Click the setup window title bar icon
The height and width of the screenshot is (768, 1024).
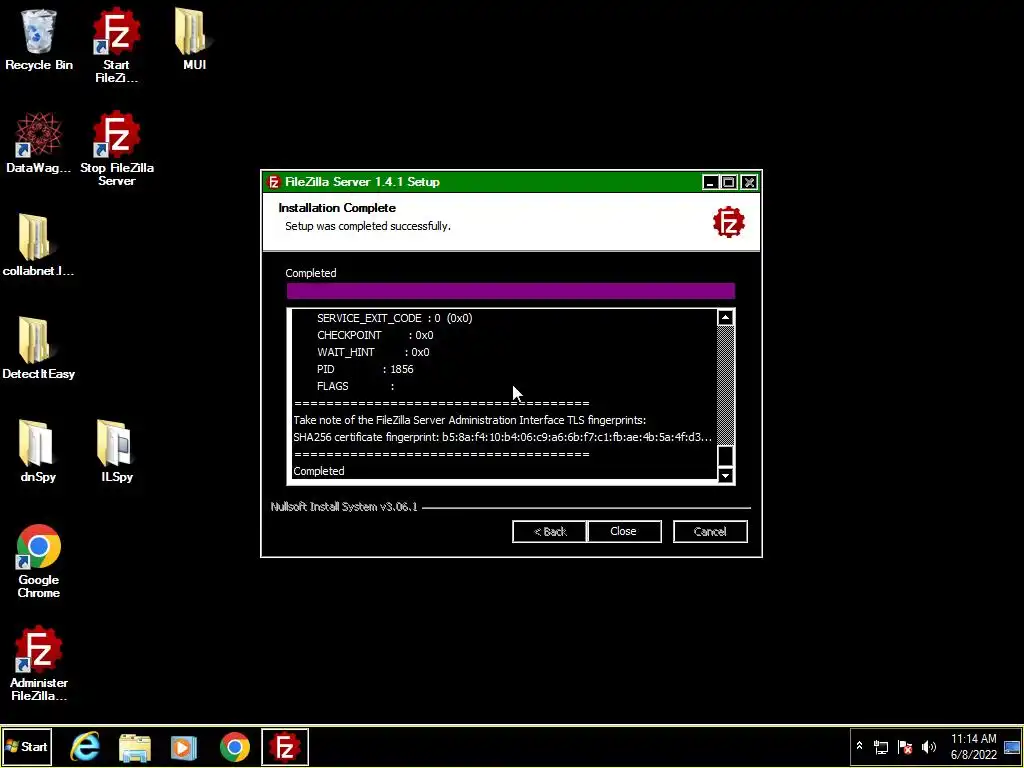tap(274, 182)
